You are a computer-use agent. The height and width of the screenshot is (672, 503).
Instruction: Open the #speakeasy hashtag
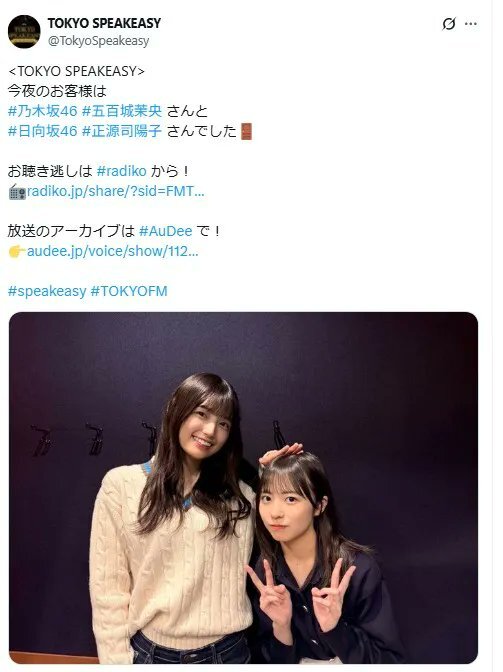pos(47,291)
